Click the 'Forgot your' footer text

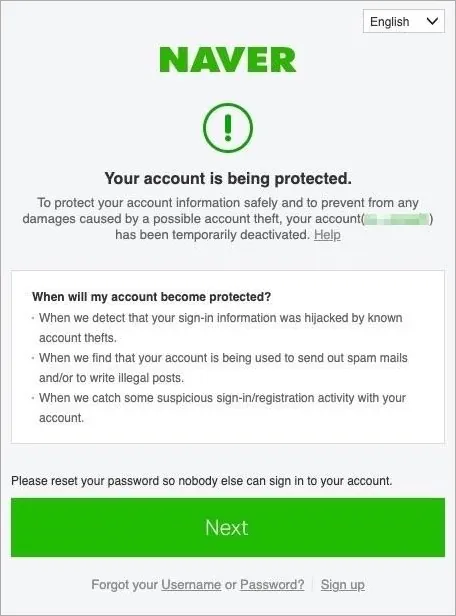124,585
